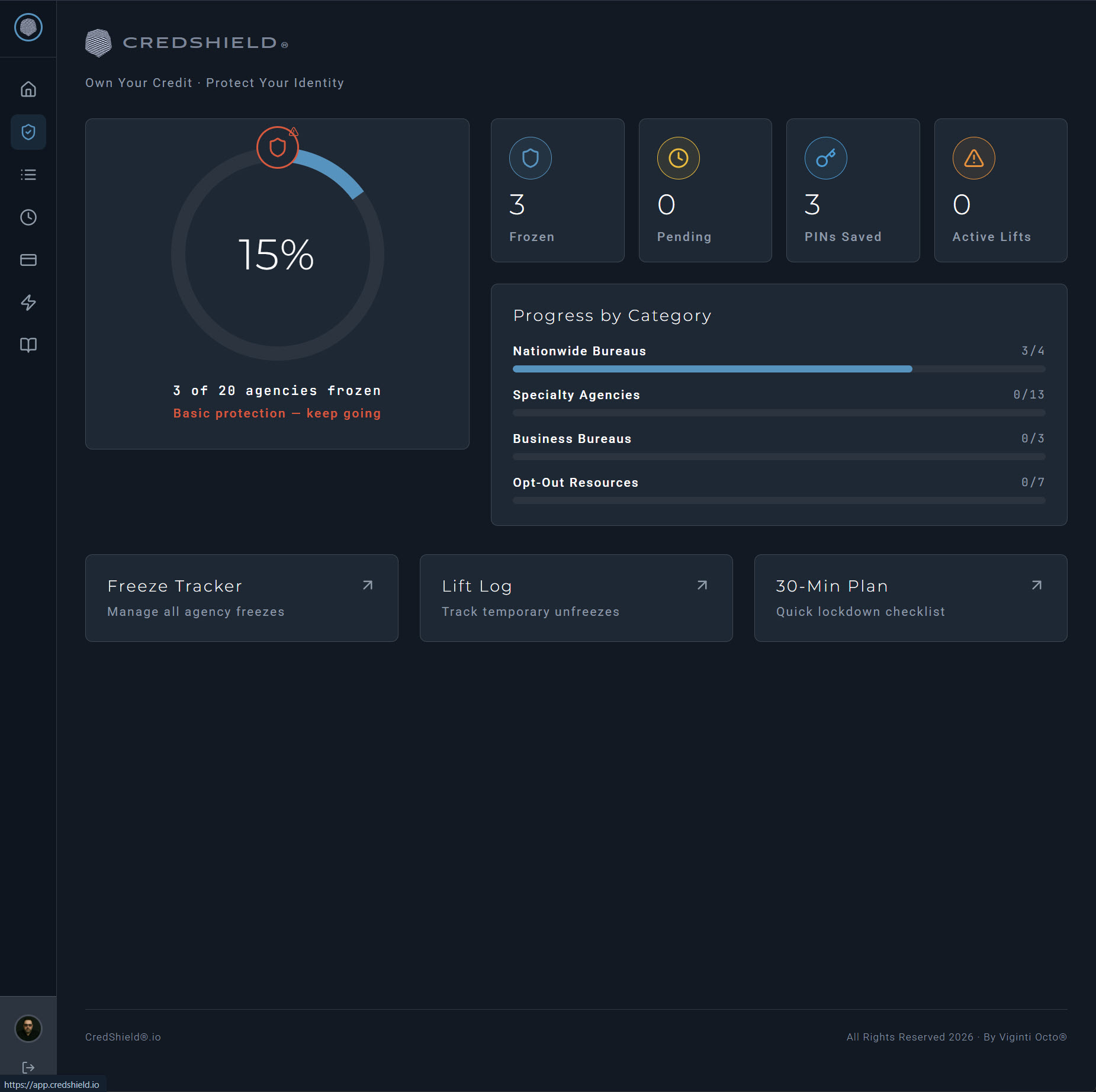
Task: Click the Specialty Agencies label
Action: [577, 395]
